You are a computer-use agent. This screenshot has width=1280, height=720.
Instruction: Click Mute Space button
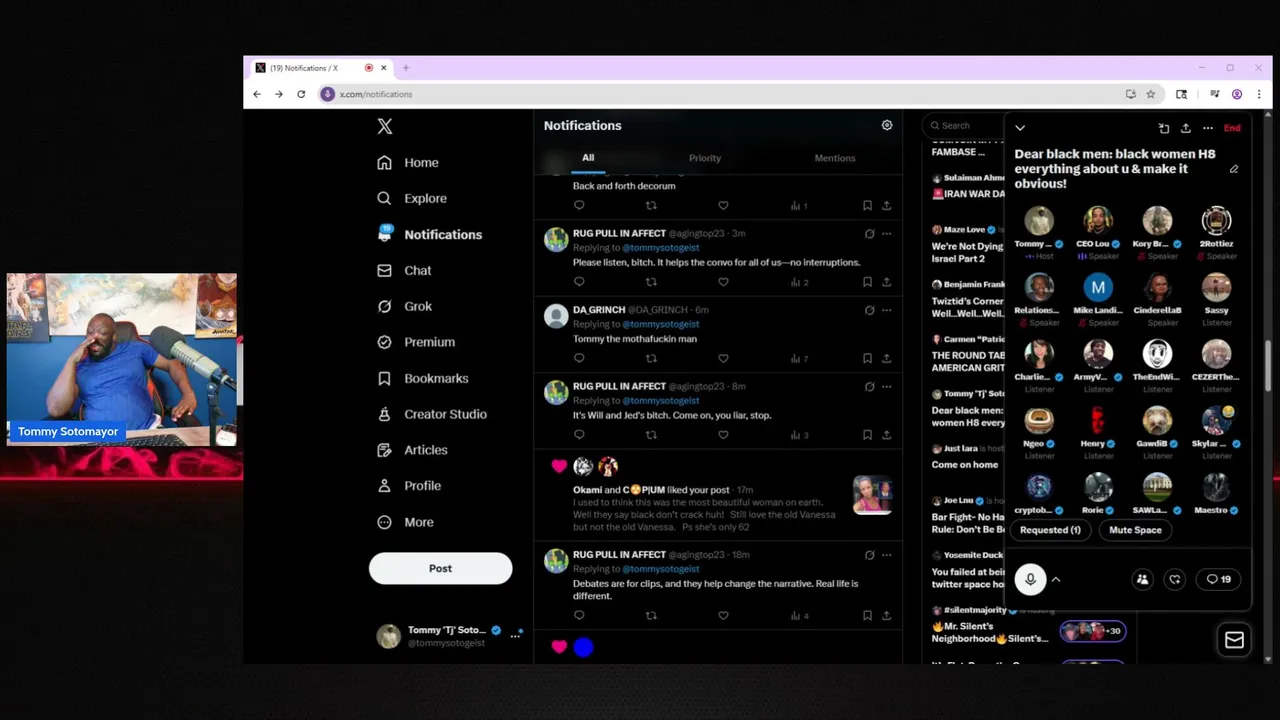[1135, 530]
